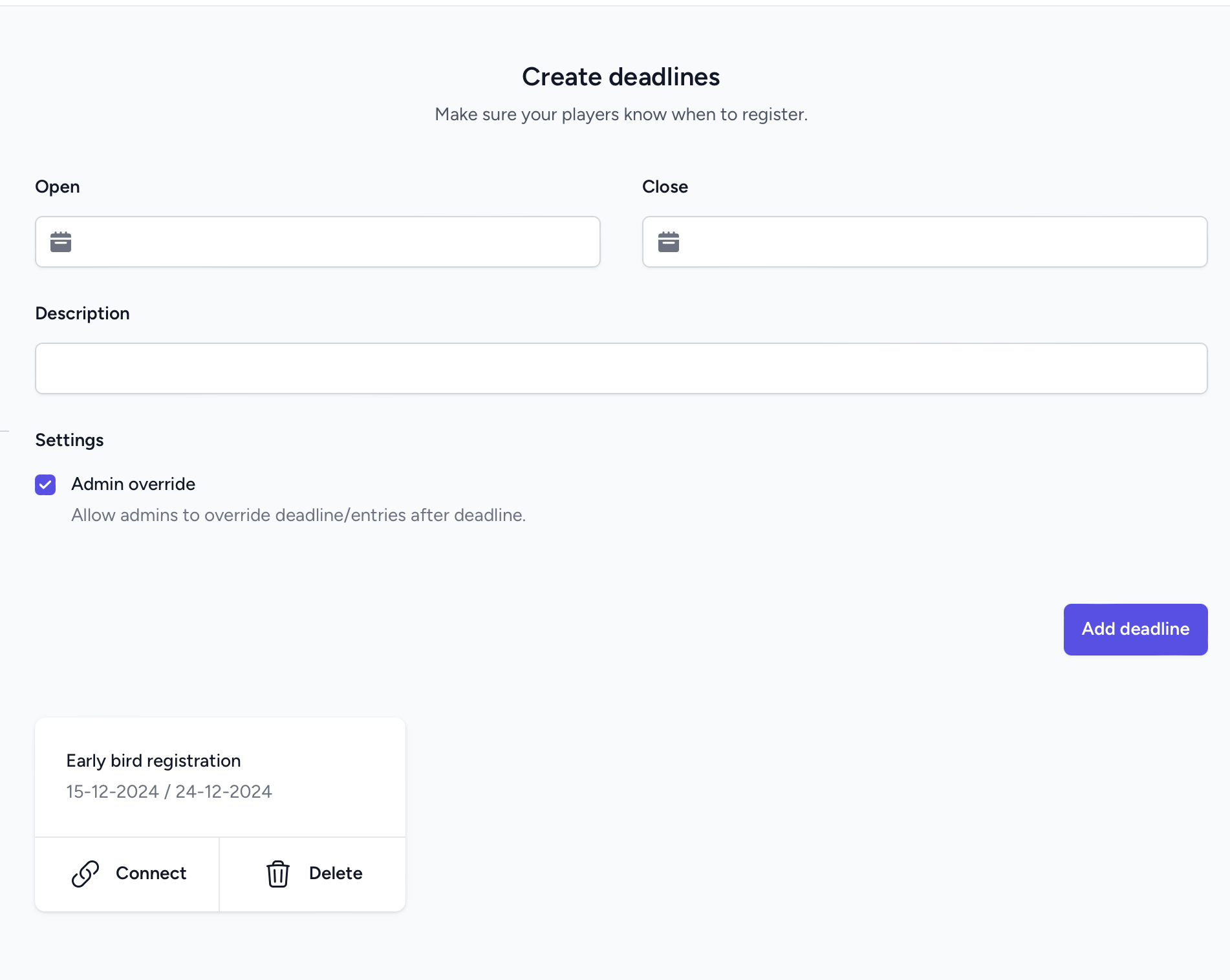Click the Settings section label
This screenshot has height=980, width=1230.
pyautogui.click(x=69, y=440)
